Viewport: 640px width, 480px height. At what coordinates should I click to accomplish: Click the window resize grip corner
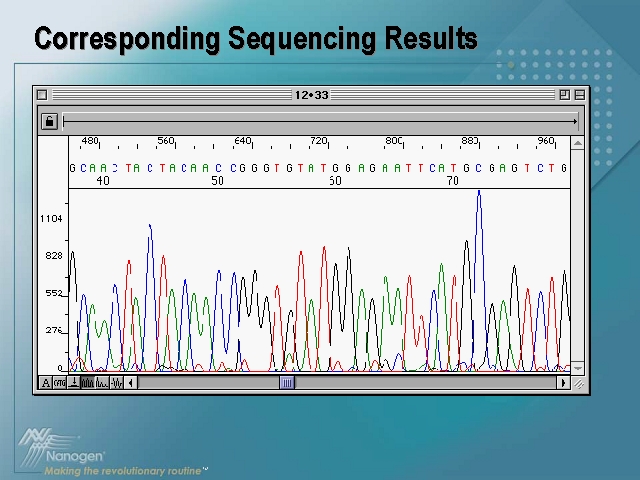click(x=578, y=383)
